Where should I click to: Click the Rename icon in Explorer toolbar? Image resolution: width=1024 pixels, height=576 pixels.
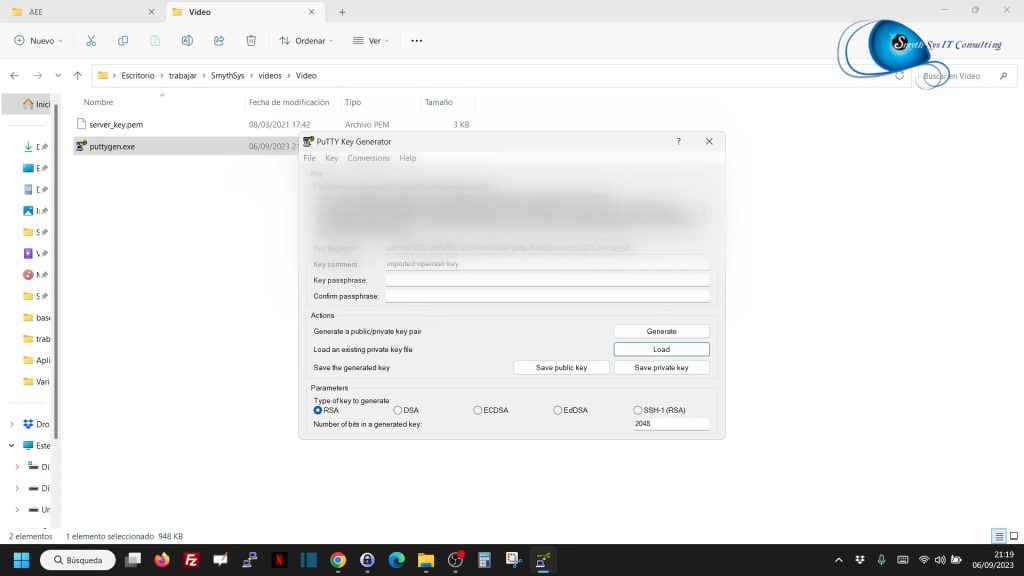187,40
